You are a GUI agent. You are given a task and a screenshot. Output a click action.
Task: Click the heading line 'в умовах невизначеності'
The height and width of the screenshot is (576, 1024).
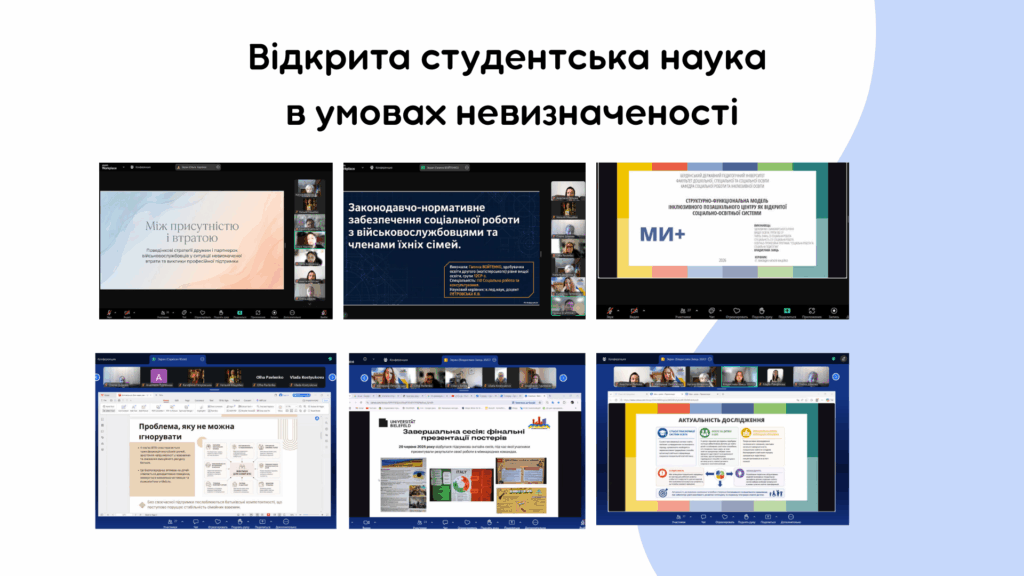(512, 113)
